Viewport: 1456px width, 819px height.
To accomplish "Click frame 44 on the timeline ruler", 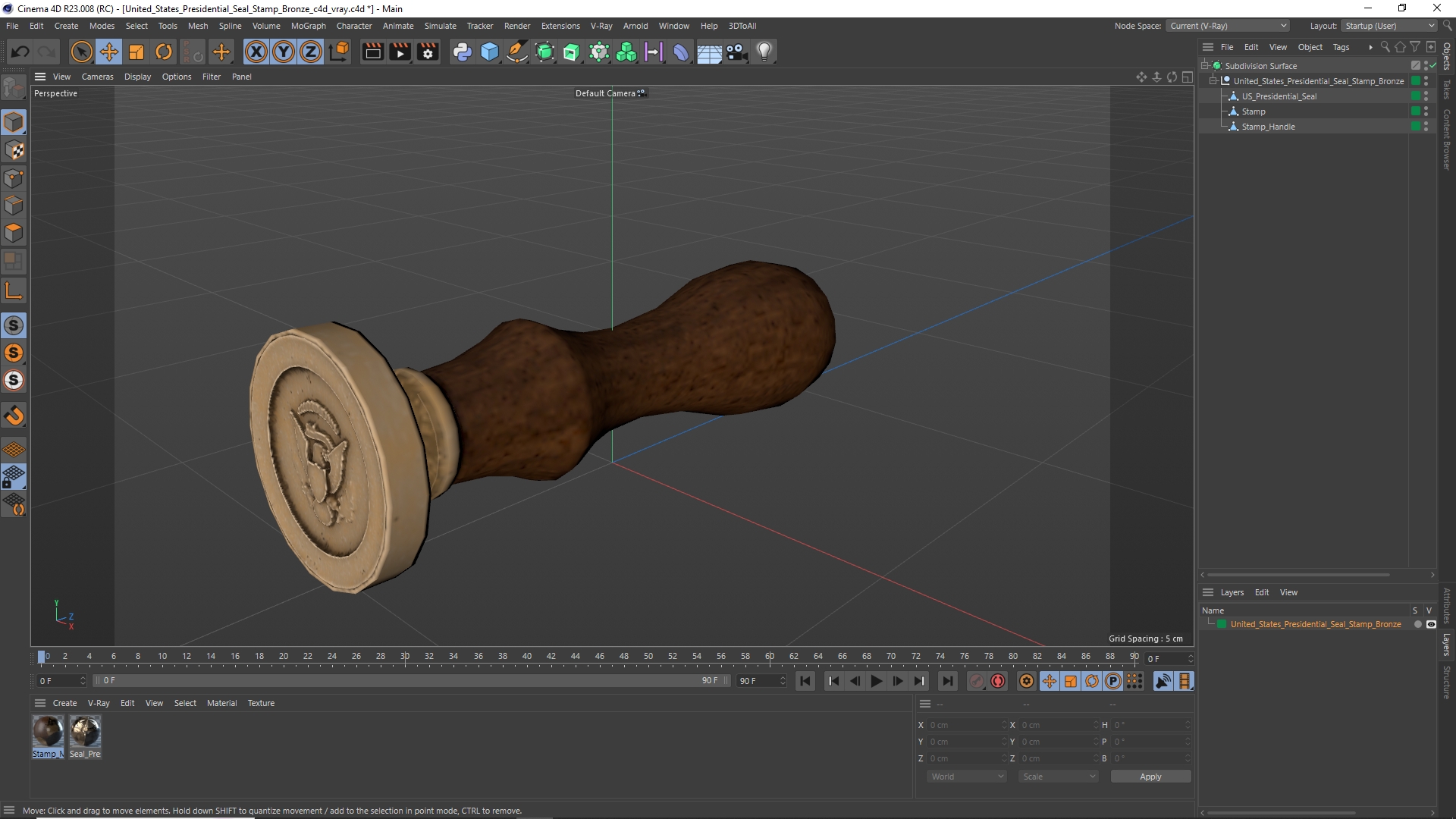I will (x=576, y=657).
